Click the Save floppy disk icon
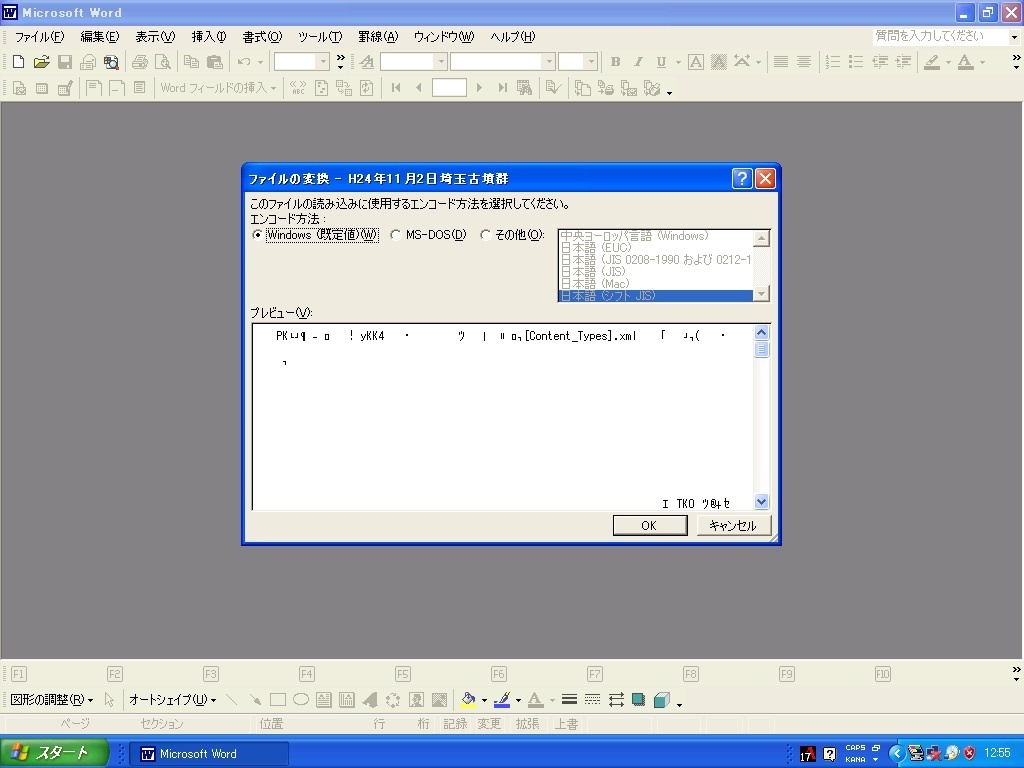 [x=65, y=62]
